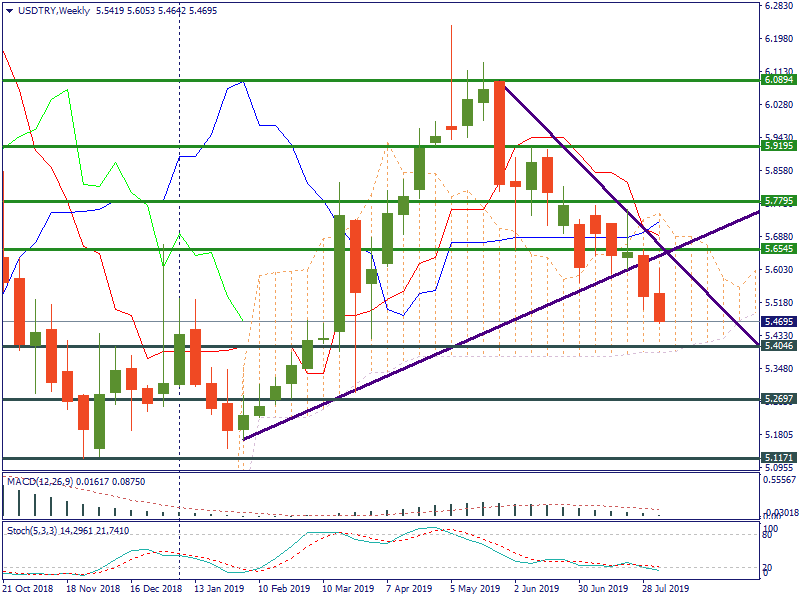
Task: Click the 5.2697 support price label
Action: (778, 399)
